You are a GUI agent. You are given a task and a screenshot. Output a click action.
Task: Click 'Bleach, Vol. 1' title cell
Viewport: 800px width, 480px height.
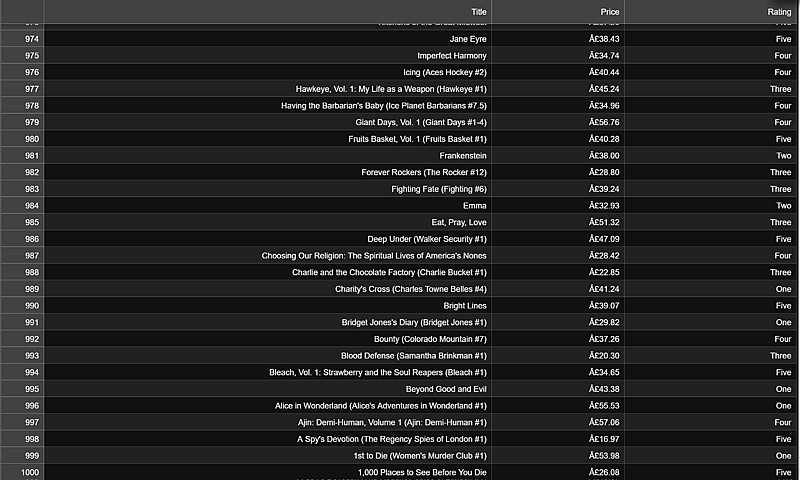point(267,372)
